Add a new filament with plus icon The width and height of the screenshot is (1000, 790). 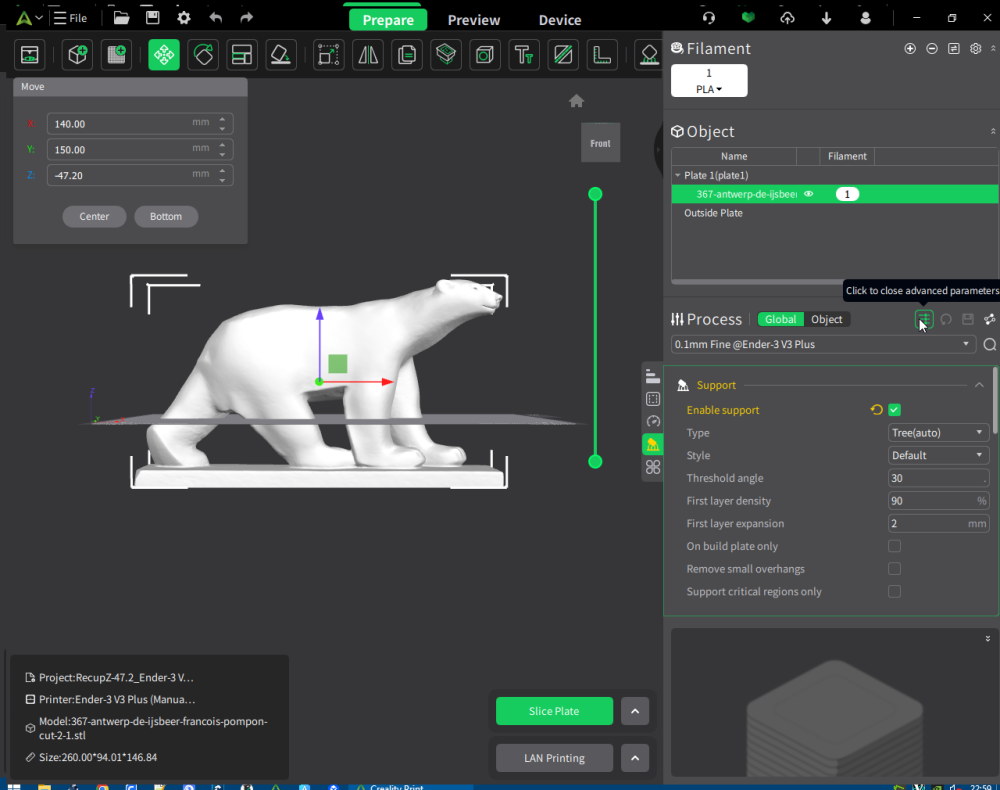pos(910,48)
